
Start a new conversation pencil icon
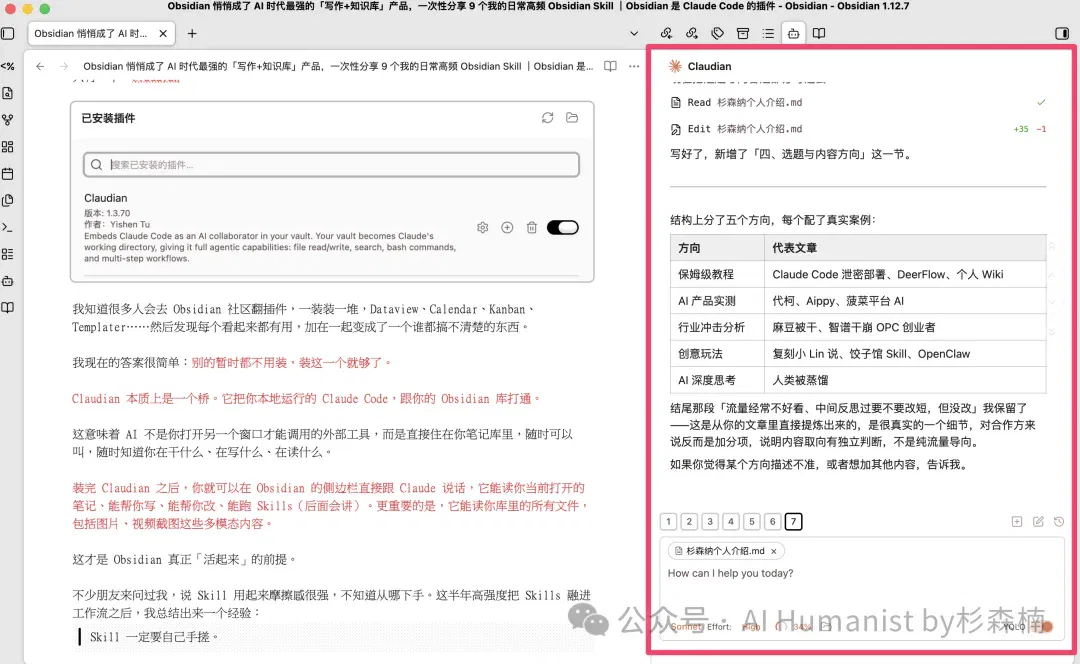coord(1038,521)
